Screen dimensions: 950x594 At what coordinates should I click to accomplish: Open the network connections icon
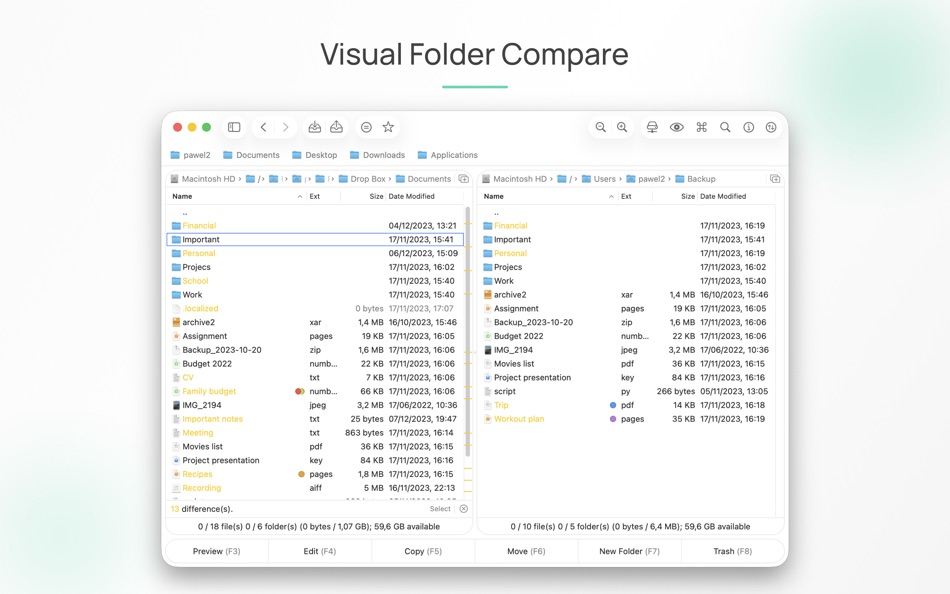652,127
